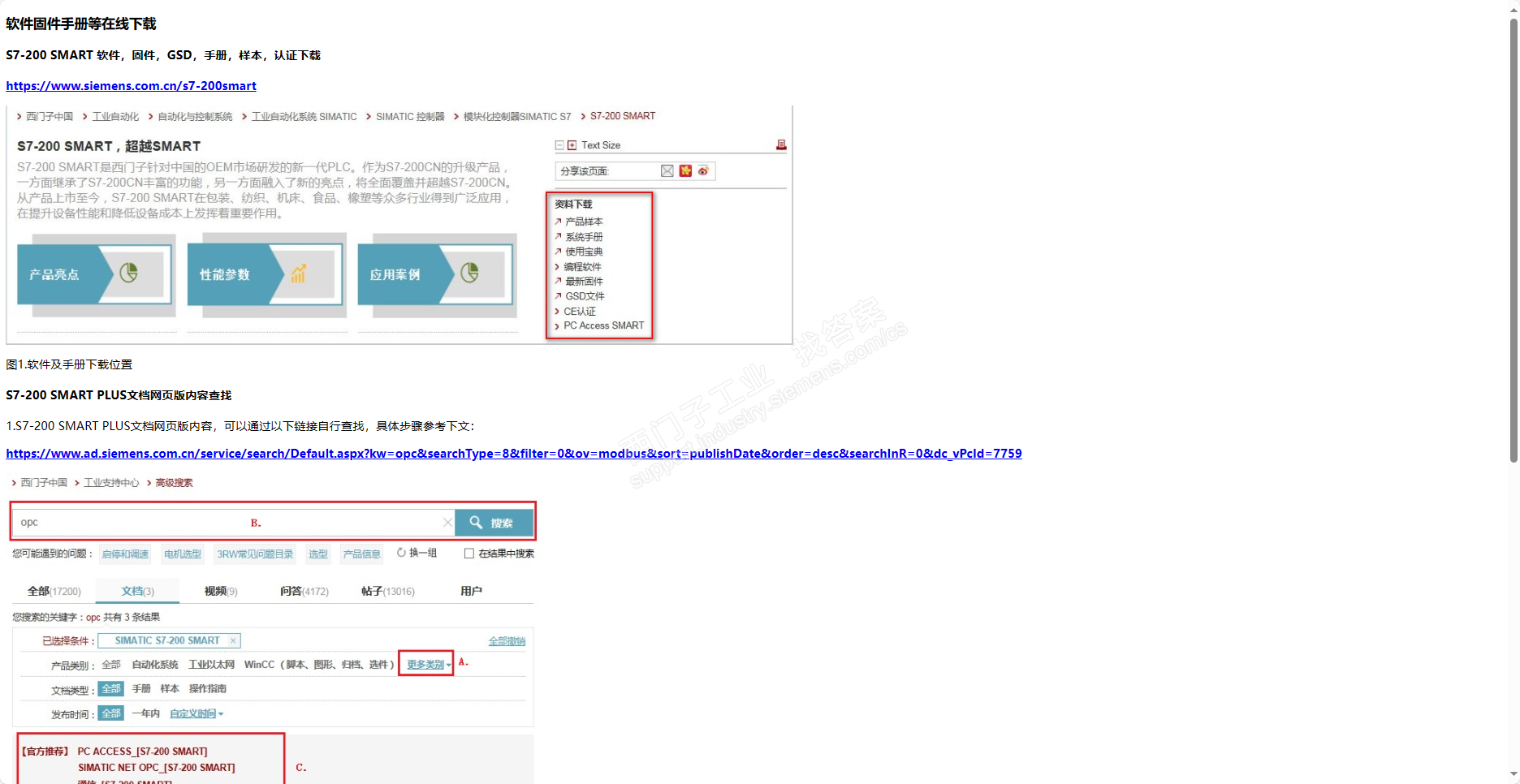Select the 电机选型 suggestion tag
Image resolution: width=1520 pixels, height=784 pixels.
click(x=182, y=554)
